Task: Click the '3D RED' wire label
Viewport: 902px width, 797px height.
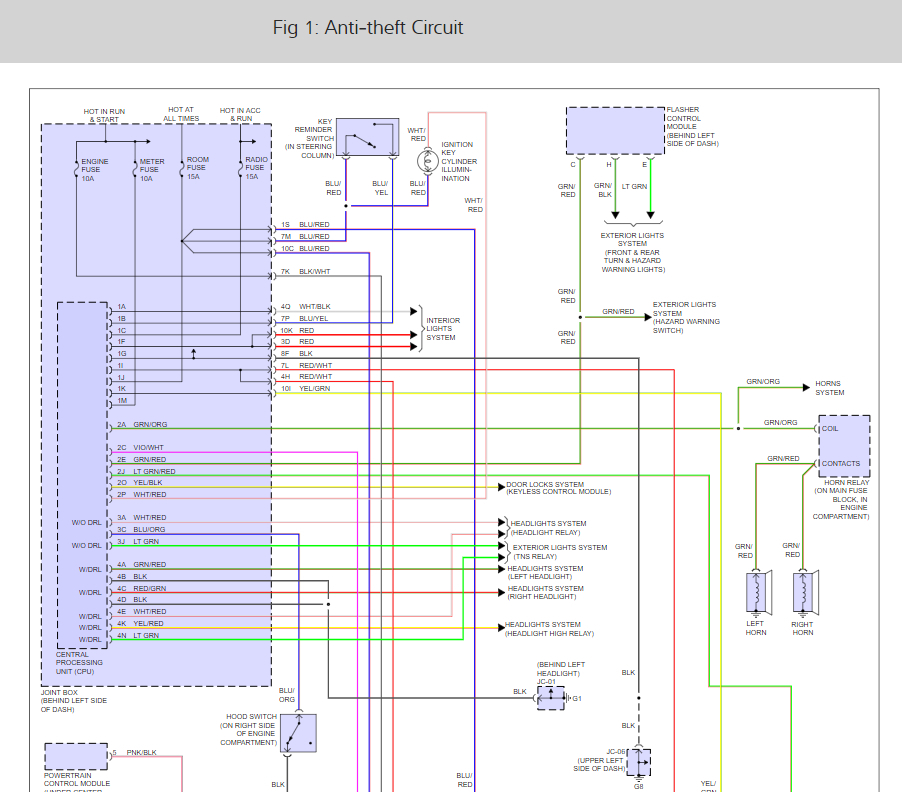Action: click(x=297, y=341)
